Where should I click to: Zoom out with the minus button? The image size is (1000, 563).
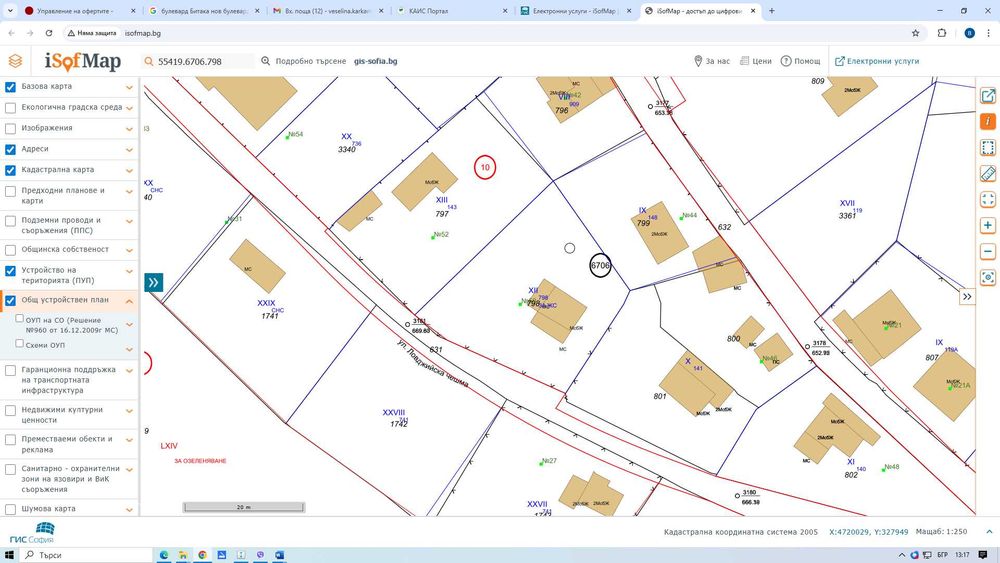click(987, 251)
